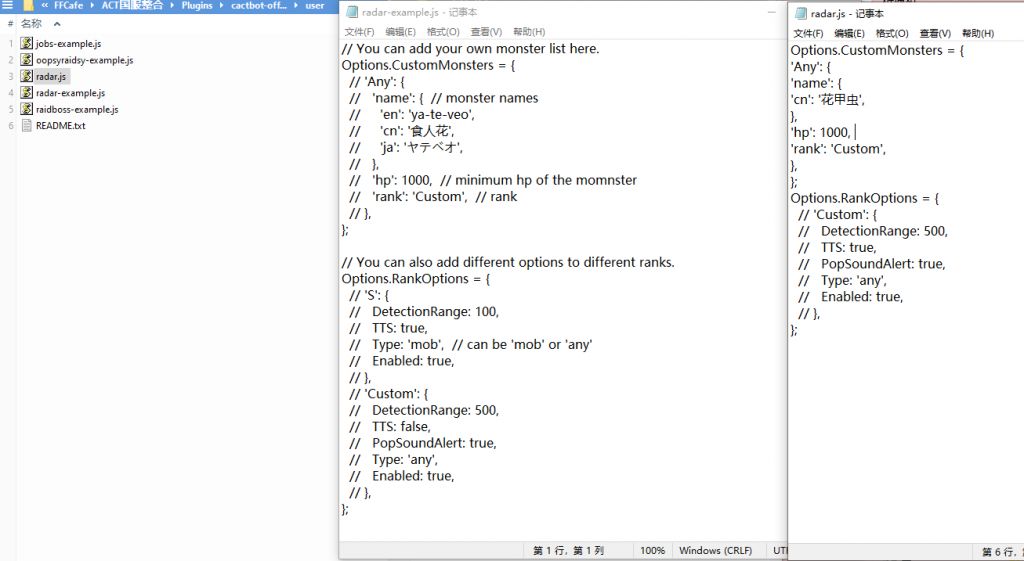The image size is (1024, 561).
Task: Click 第 1 行, 第 1 列 in status bar
Action: [568, 551]
